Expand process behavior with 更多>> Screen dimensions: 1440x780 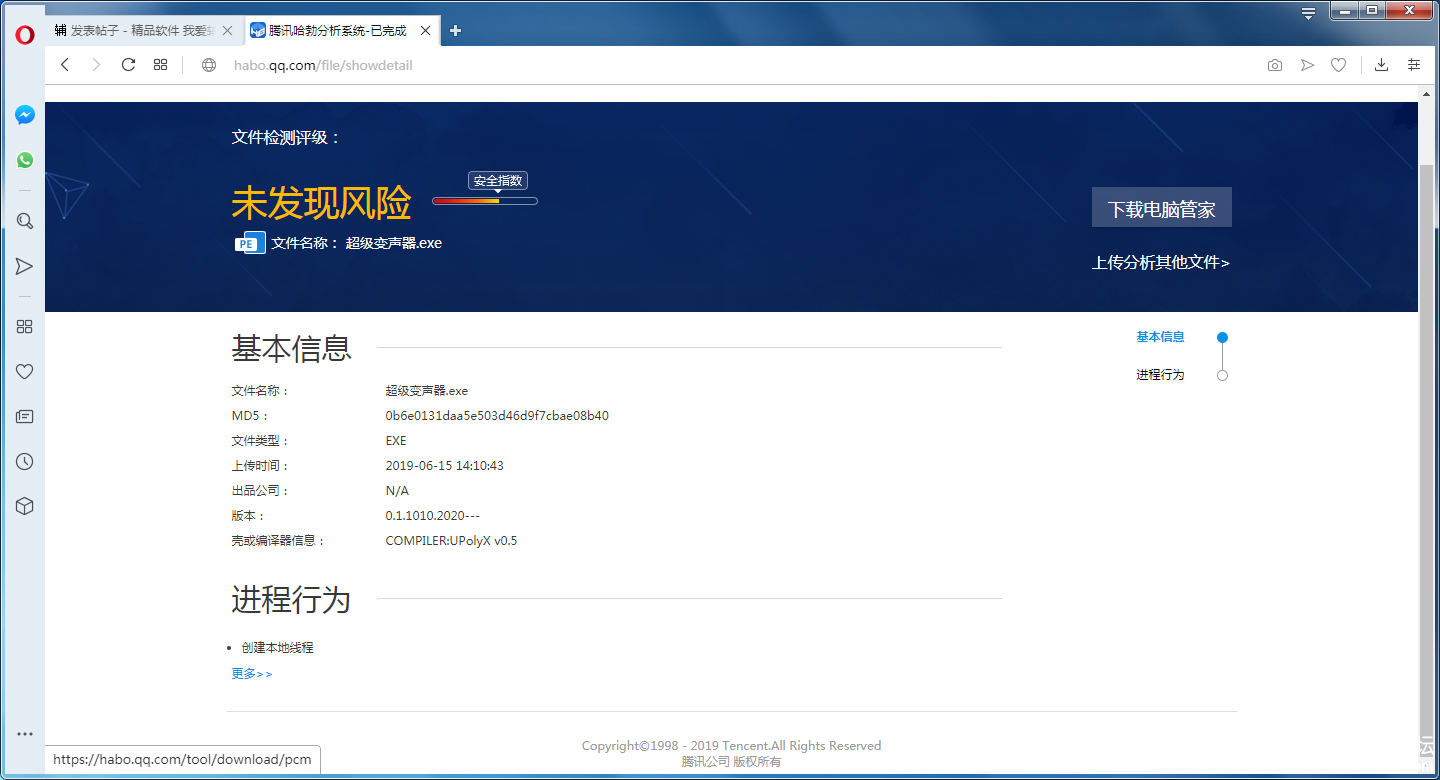coord(252,674)
